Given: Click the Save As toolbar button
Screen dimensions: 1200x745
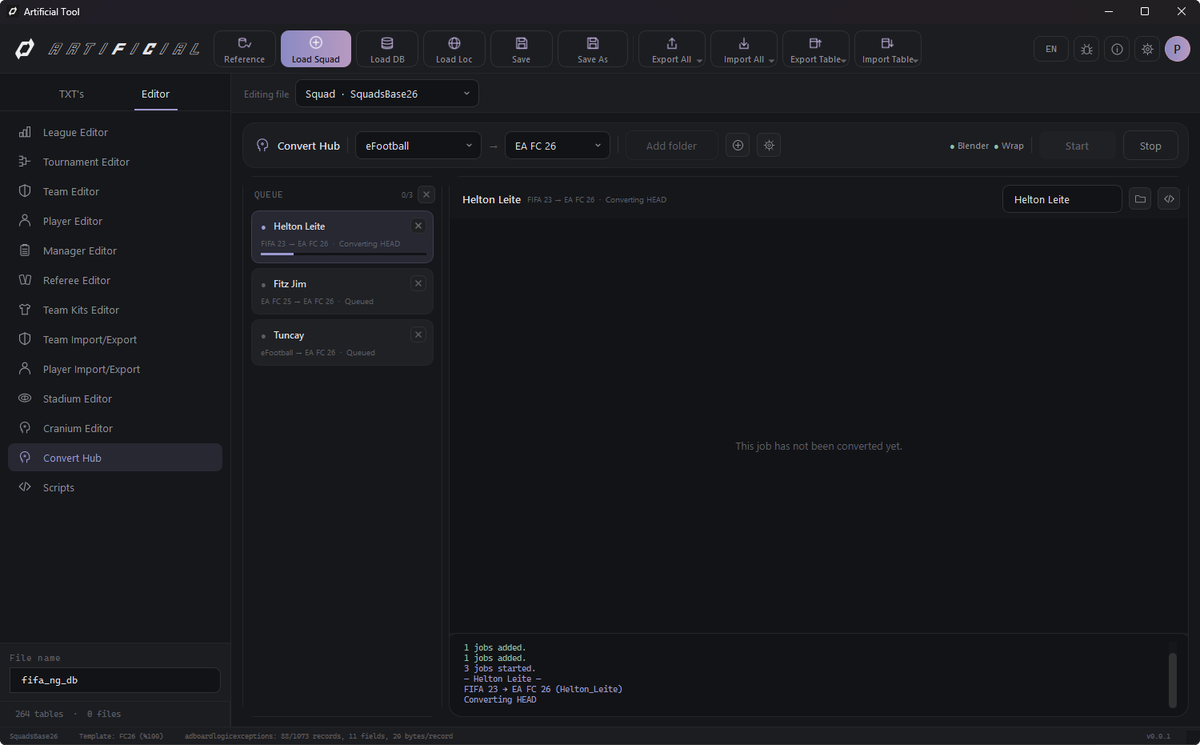Looking at the screenshot, I should (592, 49).
